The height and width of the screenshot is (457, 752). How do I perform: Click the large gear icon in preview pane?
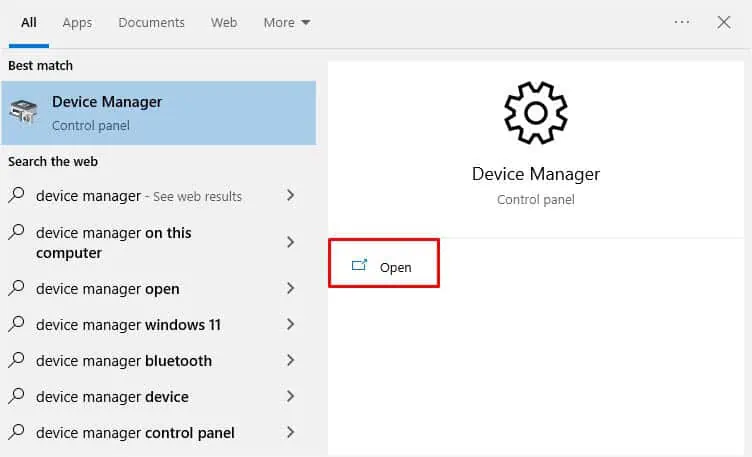pos(536,113)
